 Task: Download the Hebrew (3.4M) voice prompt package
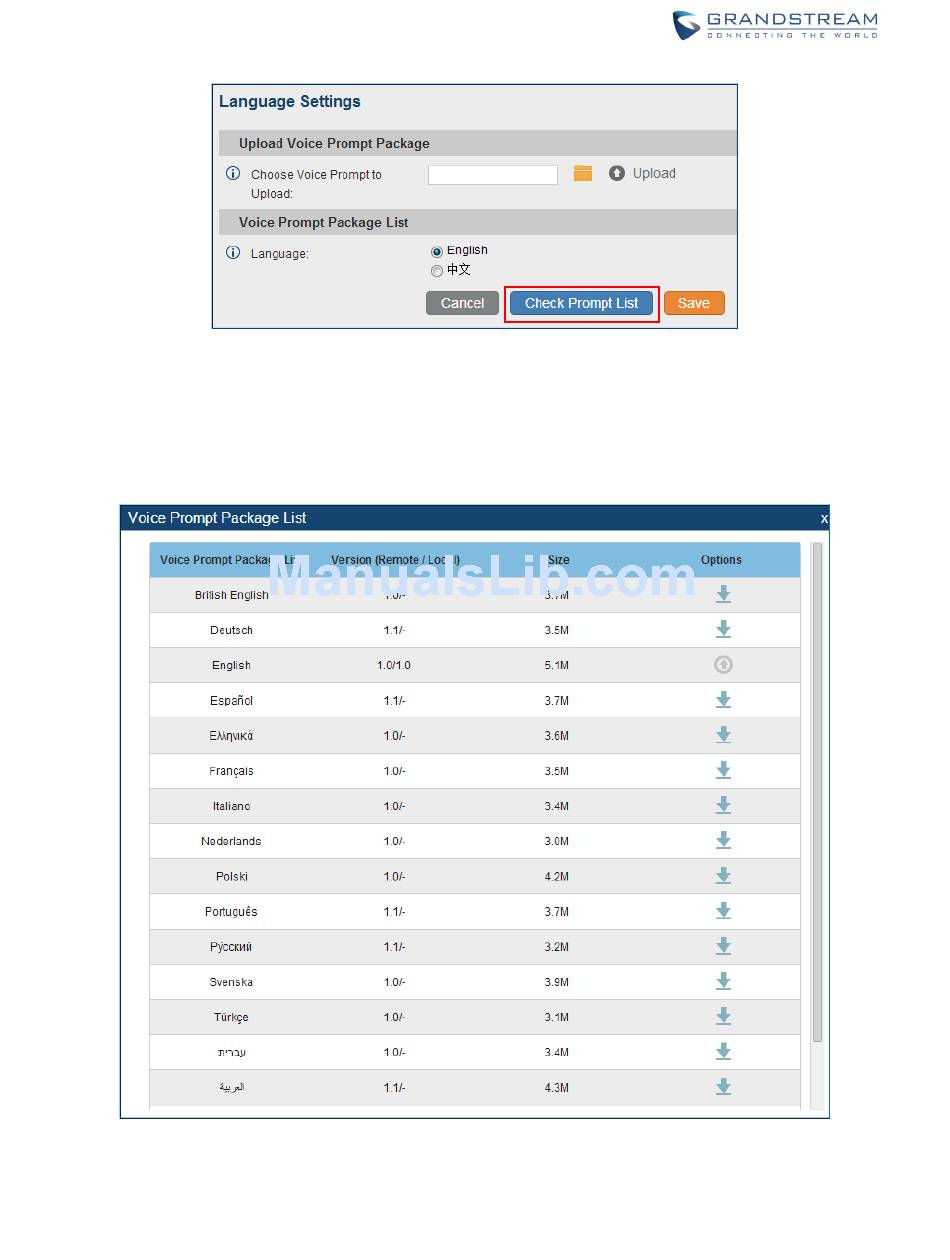723,1052
